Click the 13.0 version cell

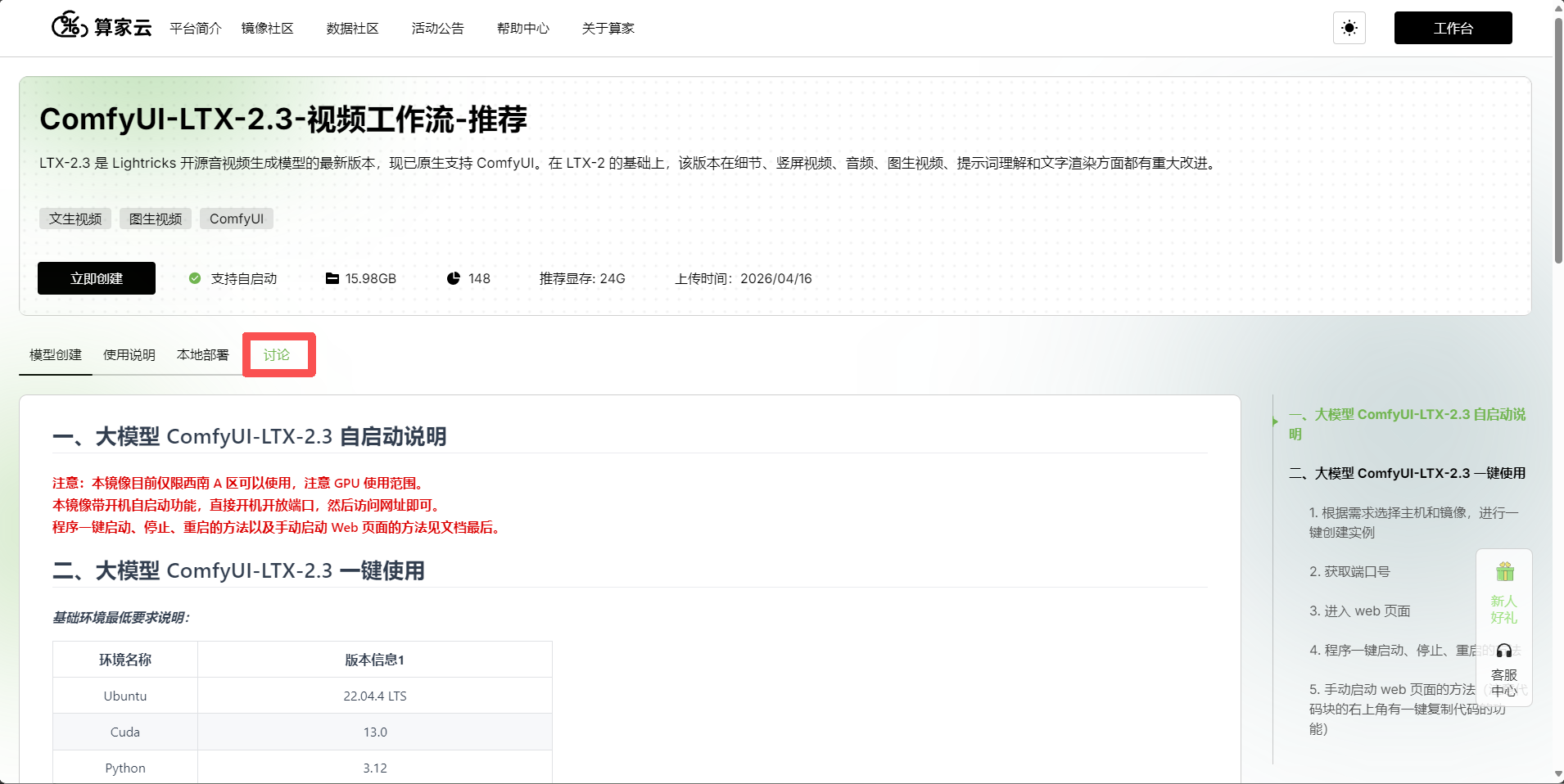(375, 732)
